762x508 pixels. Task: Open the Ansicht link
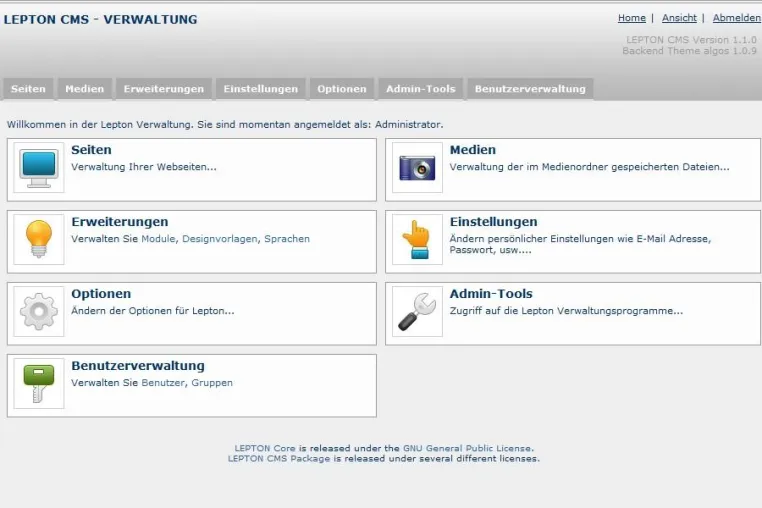tap(679, 18)
